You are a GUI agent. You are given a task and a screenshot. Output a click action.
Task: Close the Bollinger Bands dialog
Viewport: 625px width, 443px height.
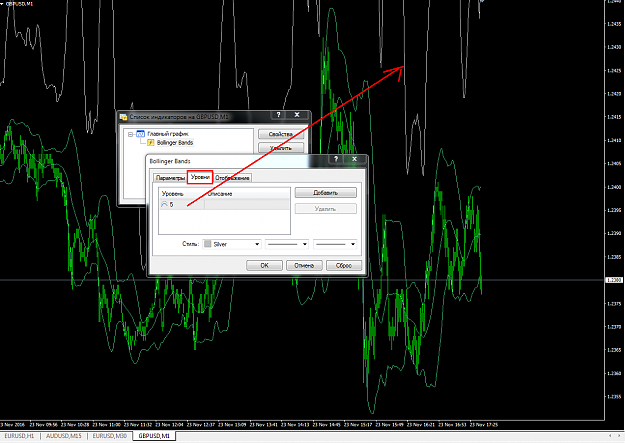point(354,159)
